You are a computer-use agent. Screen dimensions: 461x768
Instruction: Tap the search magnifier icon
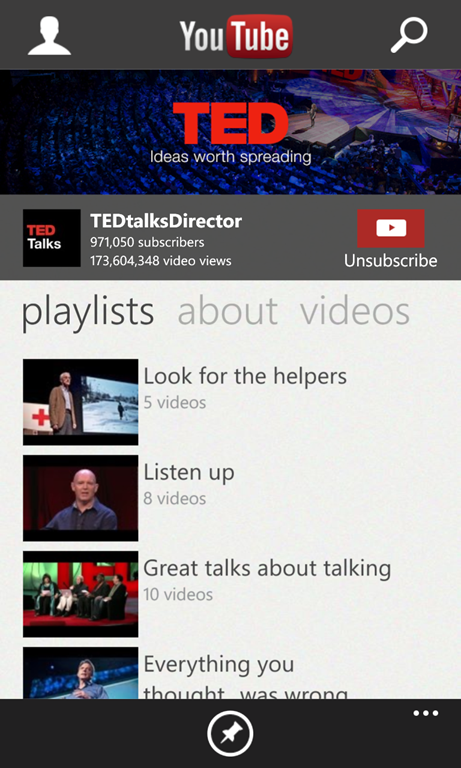(x=409, y=35)
